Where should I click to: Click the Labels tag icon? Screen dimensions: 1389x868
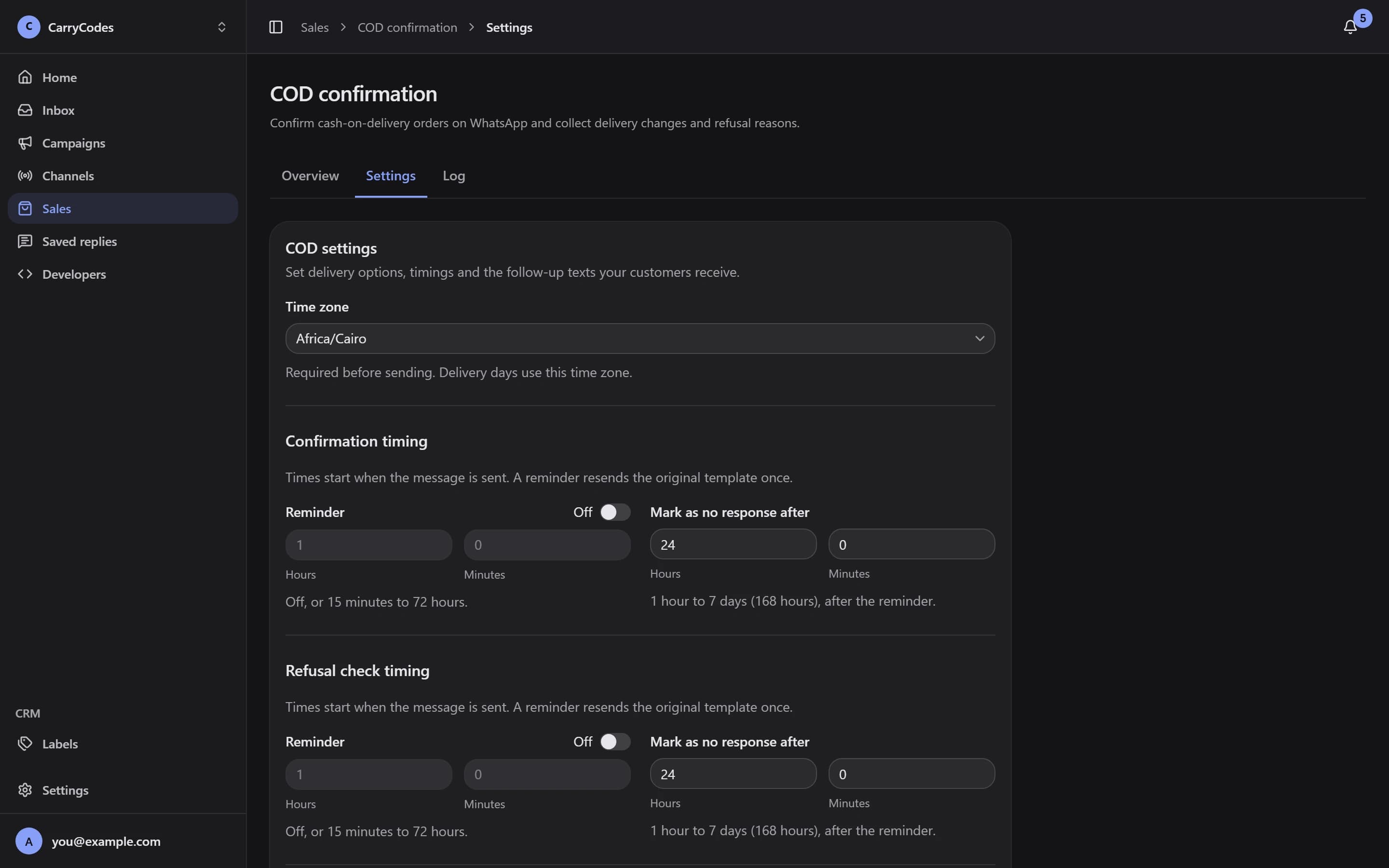pos(25,744)
